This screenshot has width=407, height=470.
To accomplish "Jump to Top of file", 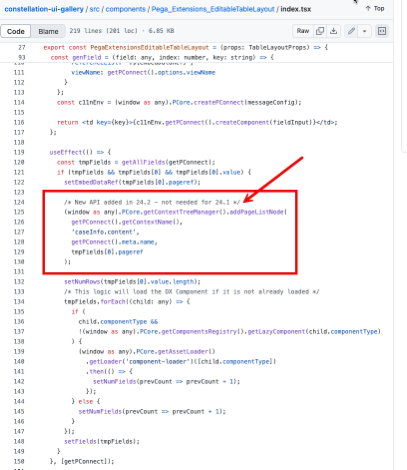I will point(375,8).
